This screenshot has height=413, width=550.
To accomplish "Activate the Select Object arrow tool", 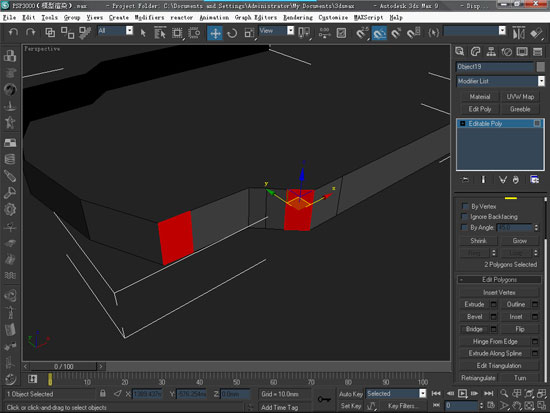I will click(x=143, y=33).
